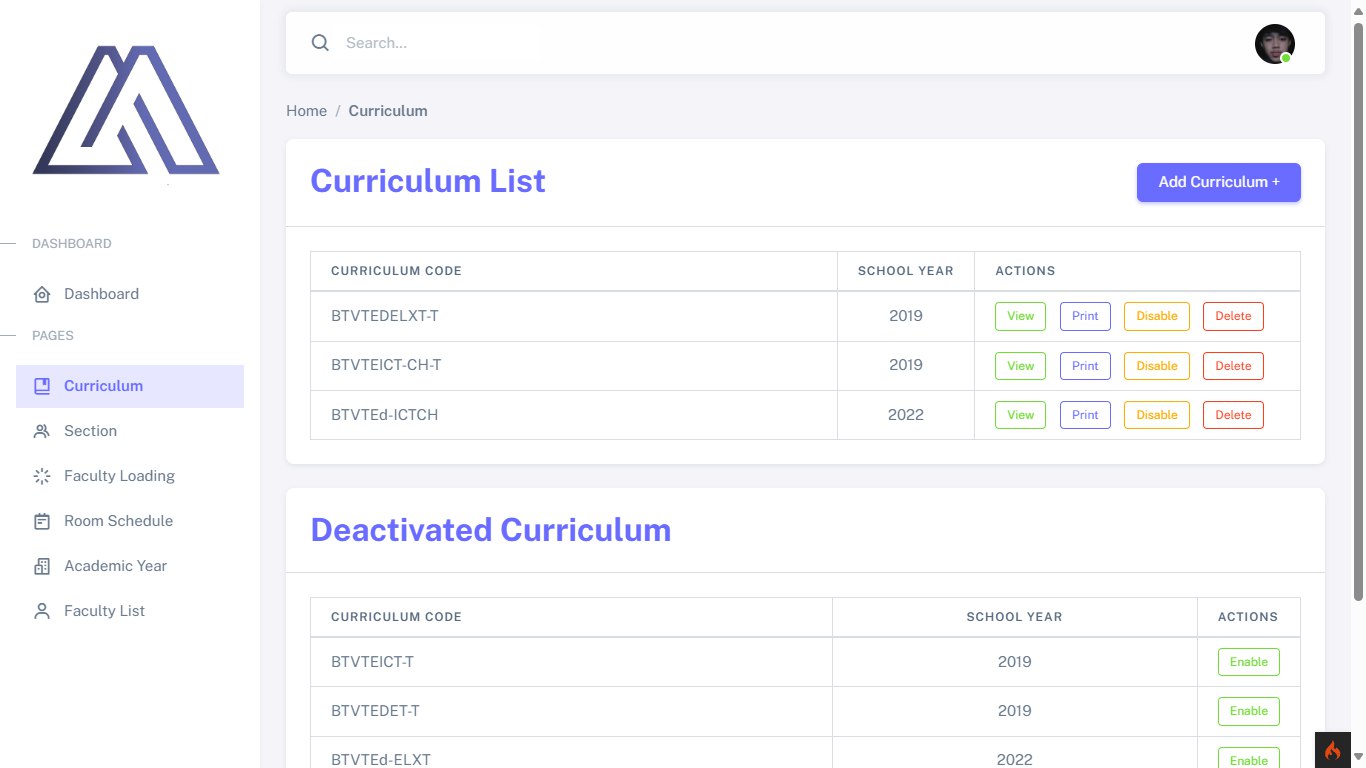1366x768 pixels.
Task: Follow the Home breadcrumb link
Action: tap(306, 111)
